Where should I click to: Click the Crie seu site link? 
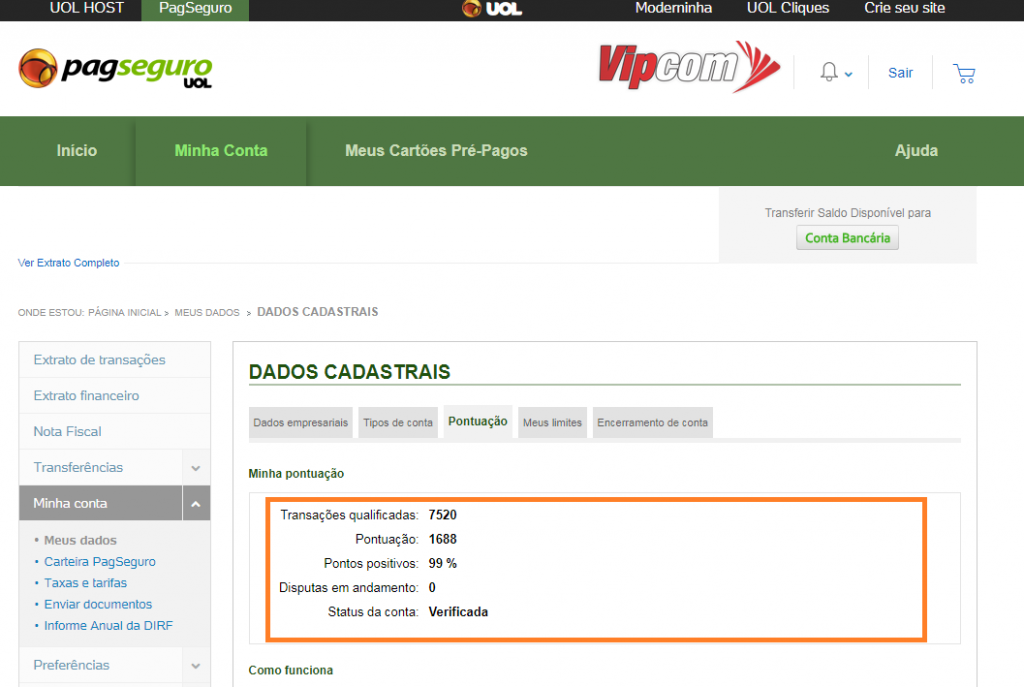[904, 8]
